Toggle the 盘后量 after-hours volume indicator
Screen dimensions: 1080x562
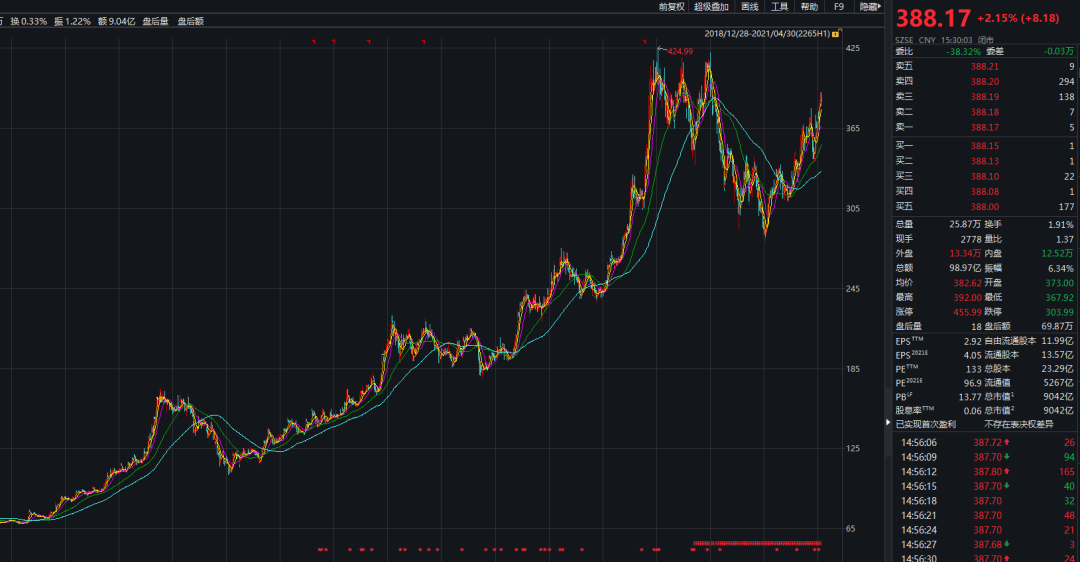click(155, 21)
